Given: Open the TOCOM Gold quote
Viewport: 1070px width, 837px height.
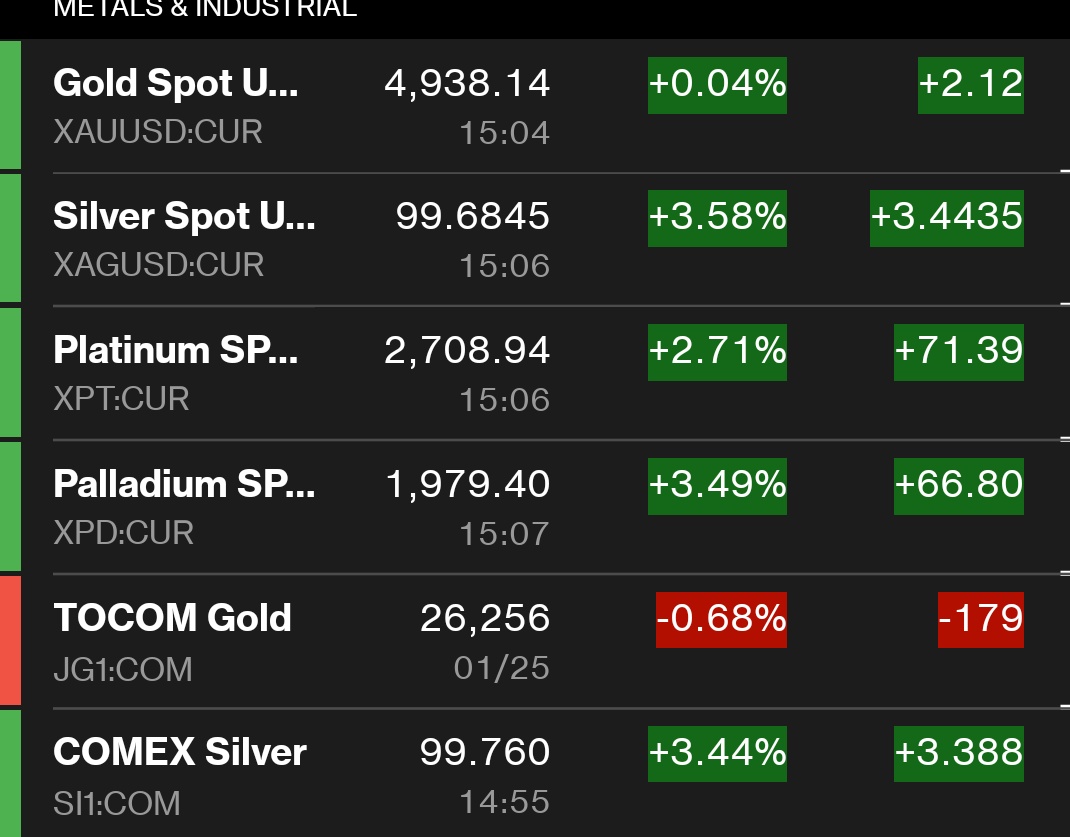Looking at the screenshot, I should pos(172,618).
